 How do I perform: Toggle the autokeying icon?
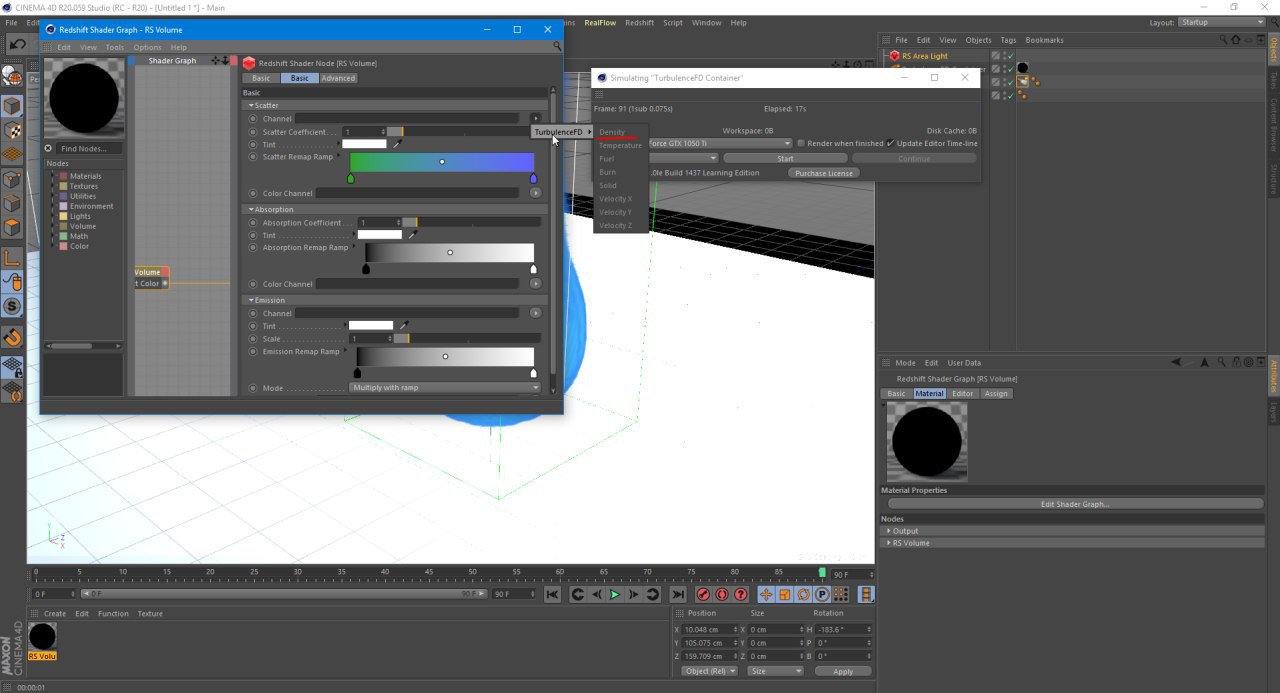click(x=722, y=594)
